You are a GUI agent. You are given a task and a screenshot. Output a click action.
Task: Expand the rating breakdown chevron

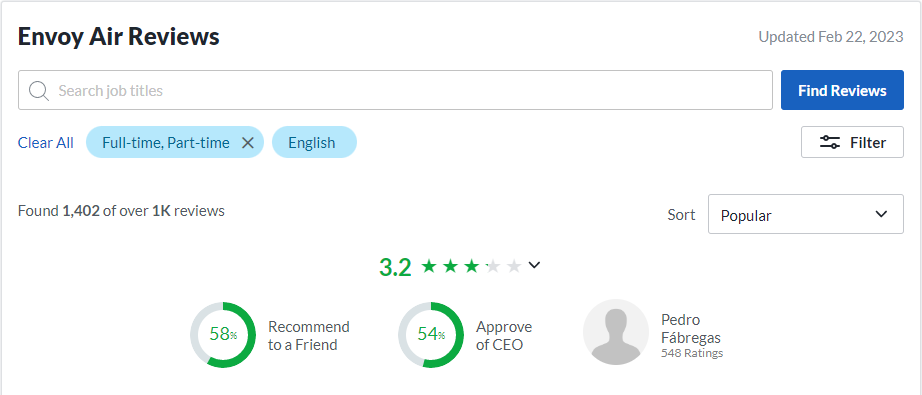point(533,266)
